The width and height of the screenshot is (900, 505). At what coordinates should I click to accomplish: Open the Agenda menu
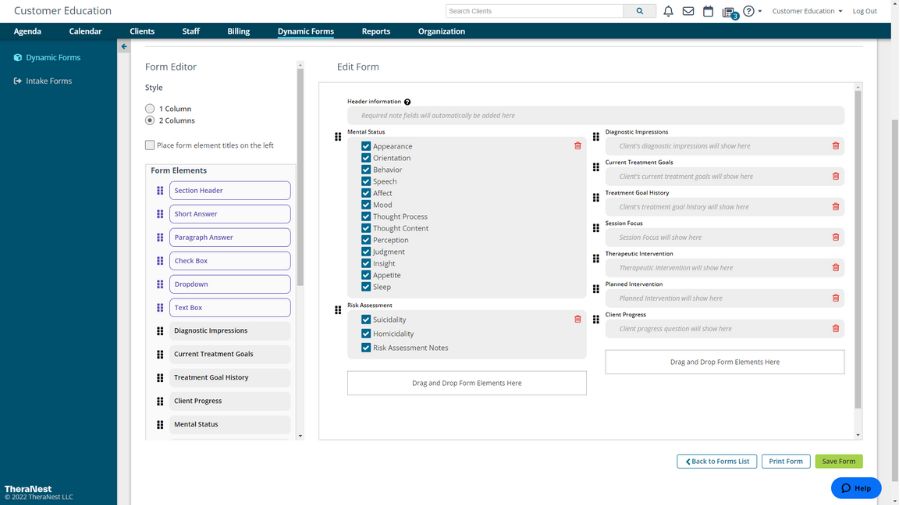[x=28, y=32]
